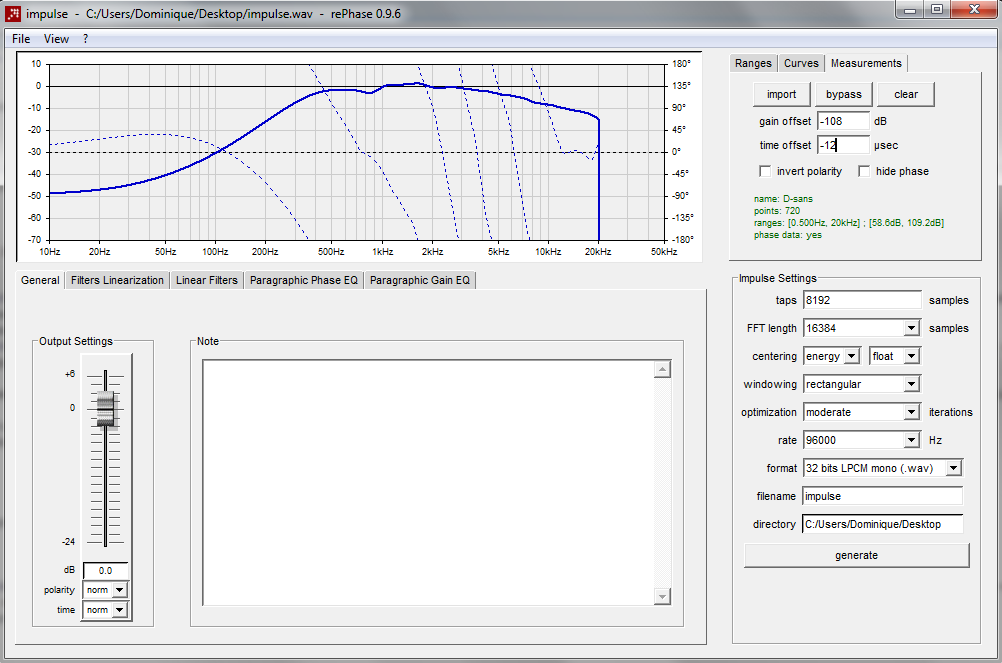Click the output dB value field
The width and height of the screenshot is (1002, 663).
coord(105,570)
